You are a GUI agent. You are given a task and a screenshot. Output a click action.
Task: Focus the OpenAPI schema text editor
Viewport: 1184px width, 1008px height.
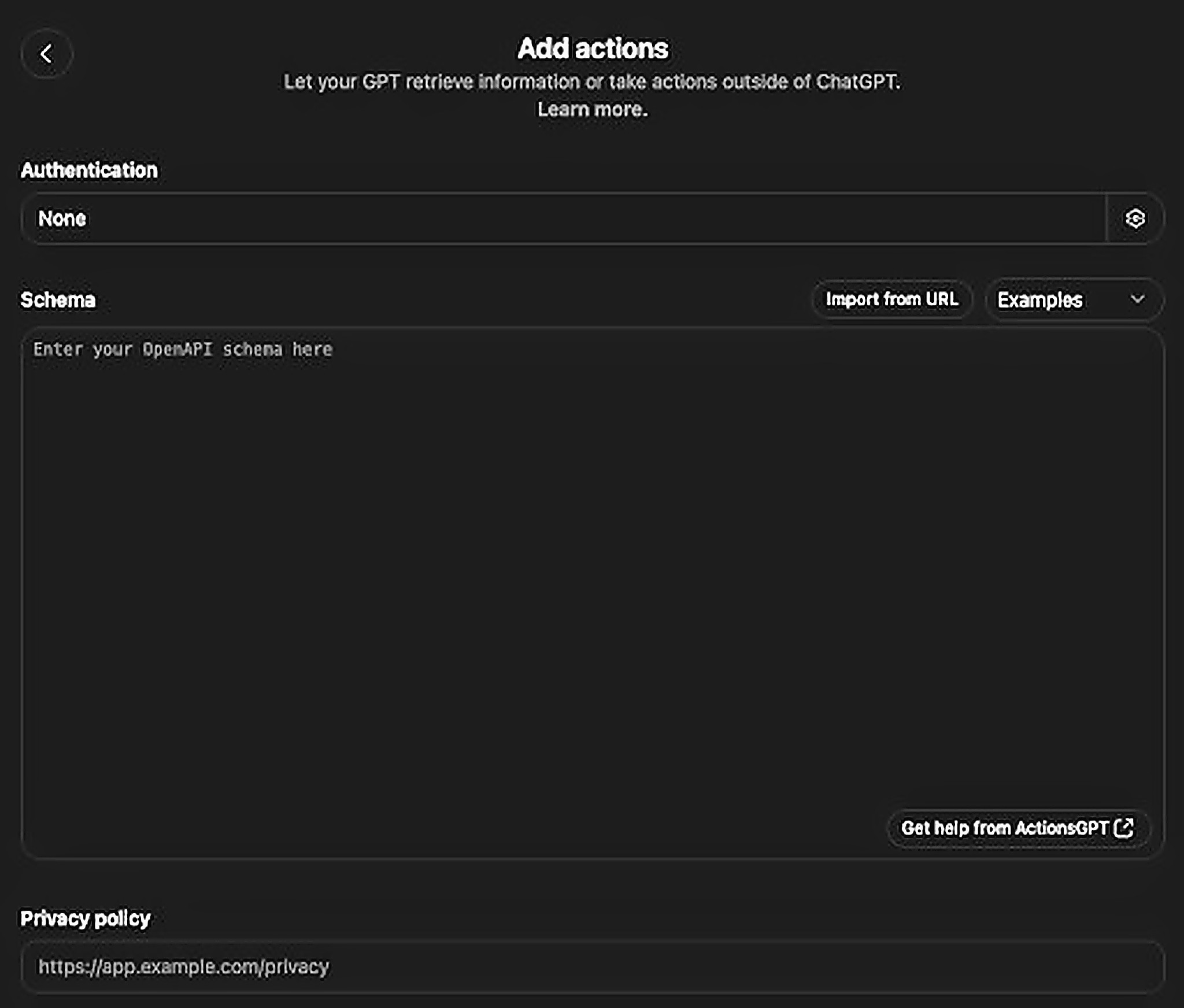592,578
